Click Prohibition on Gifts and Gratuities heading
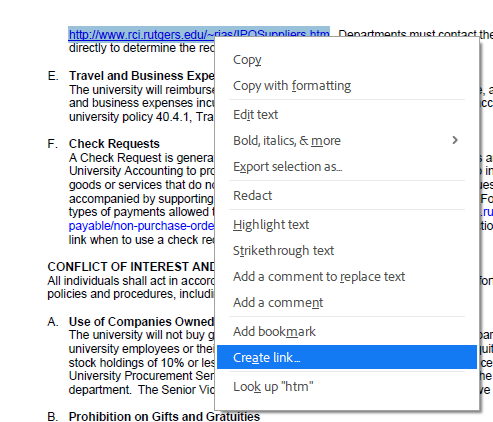This screenshot has height=422, width=493. coord(164,416)
